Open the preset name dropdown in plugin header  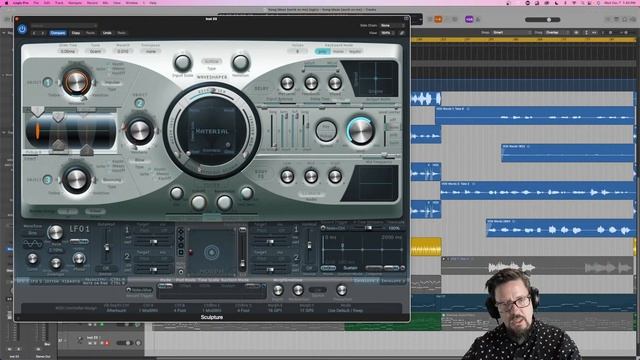tap(64, 26)
